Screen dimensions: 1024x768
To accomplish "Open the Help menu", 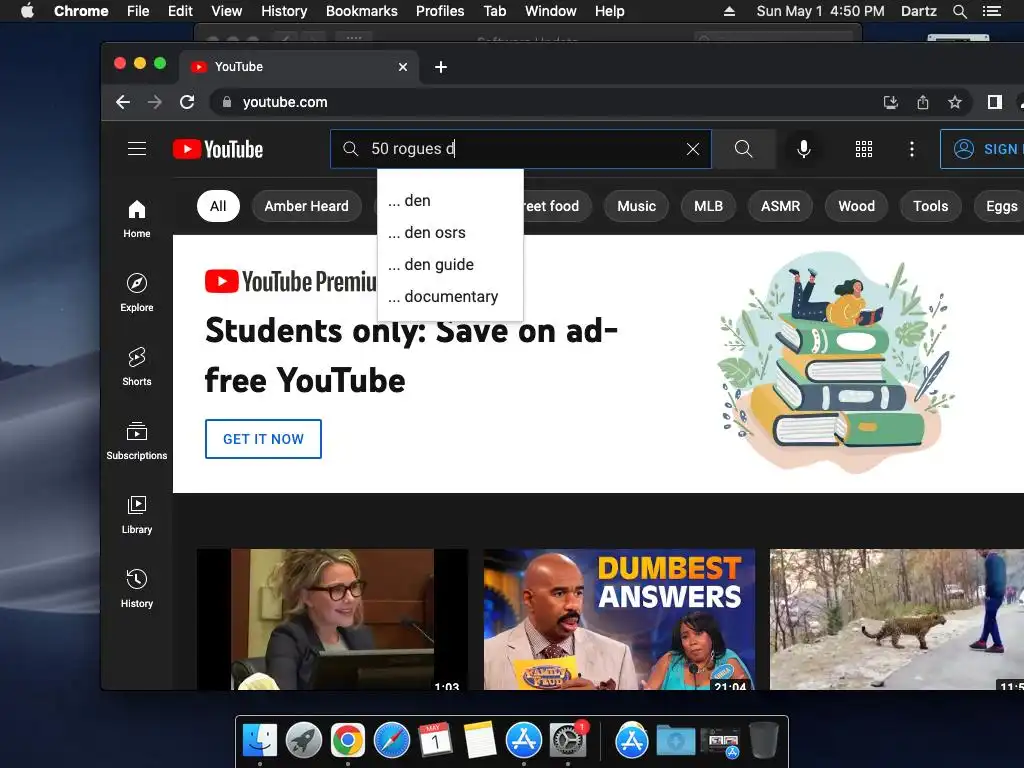I will 609,11.
